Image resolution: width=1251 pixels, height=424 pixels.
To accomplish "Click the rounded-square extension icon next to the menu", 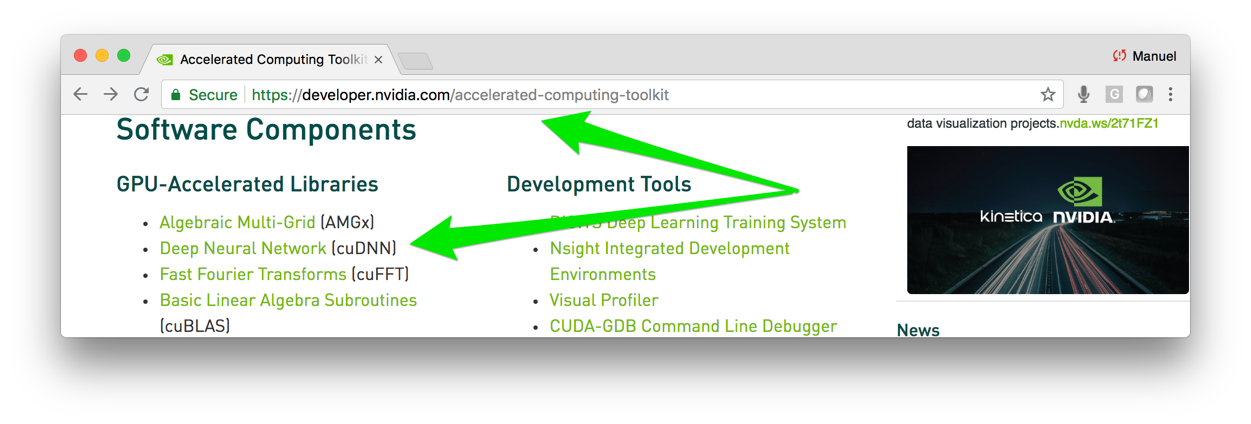I will coord(1144,94).
